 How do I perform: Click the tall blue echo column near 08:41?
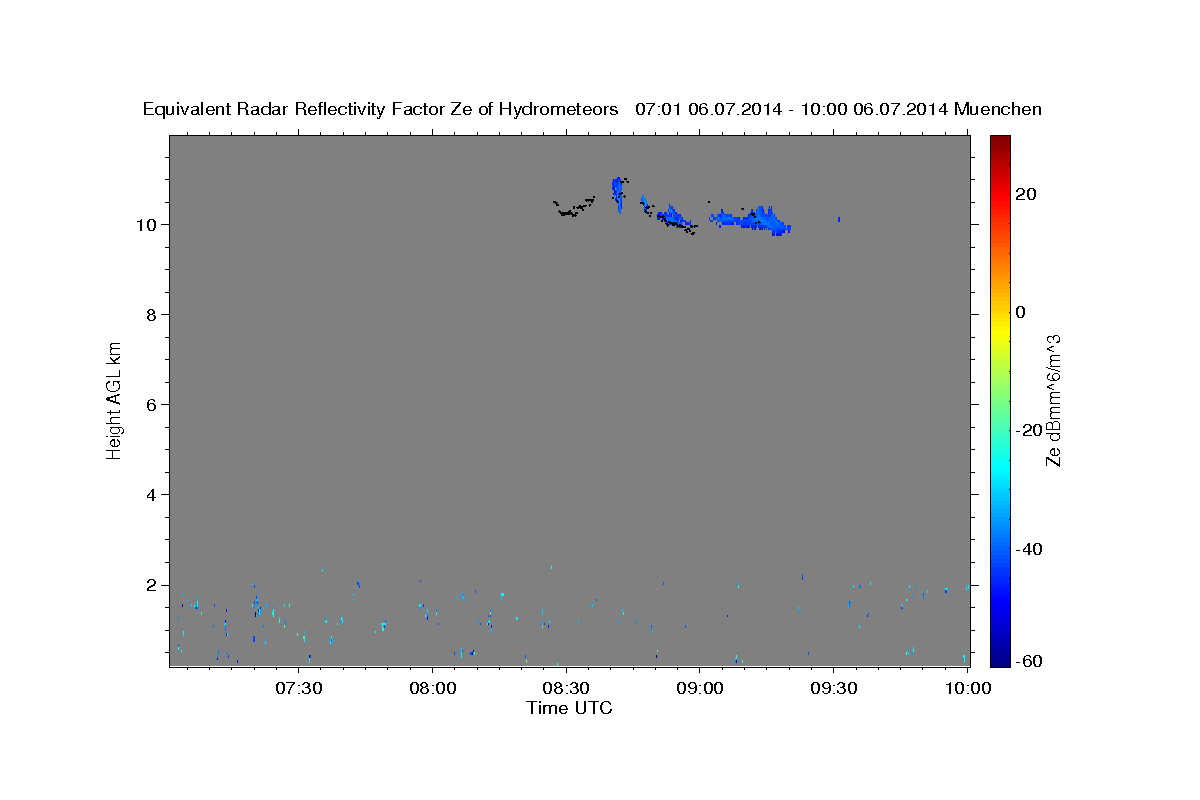pos(617,194)
